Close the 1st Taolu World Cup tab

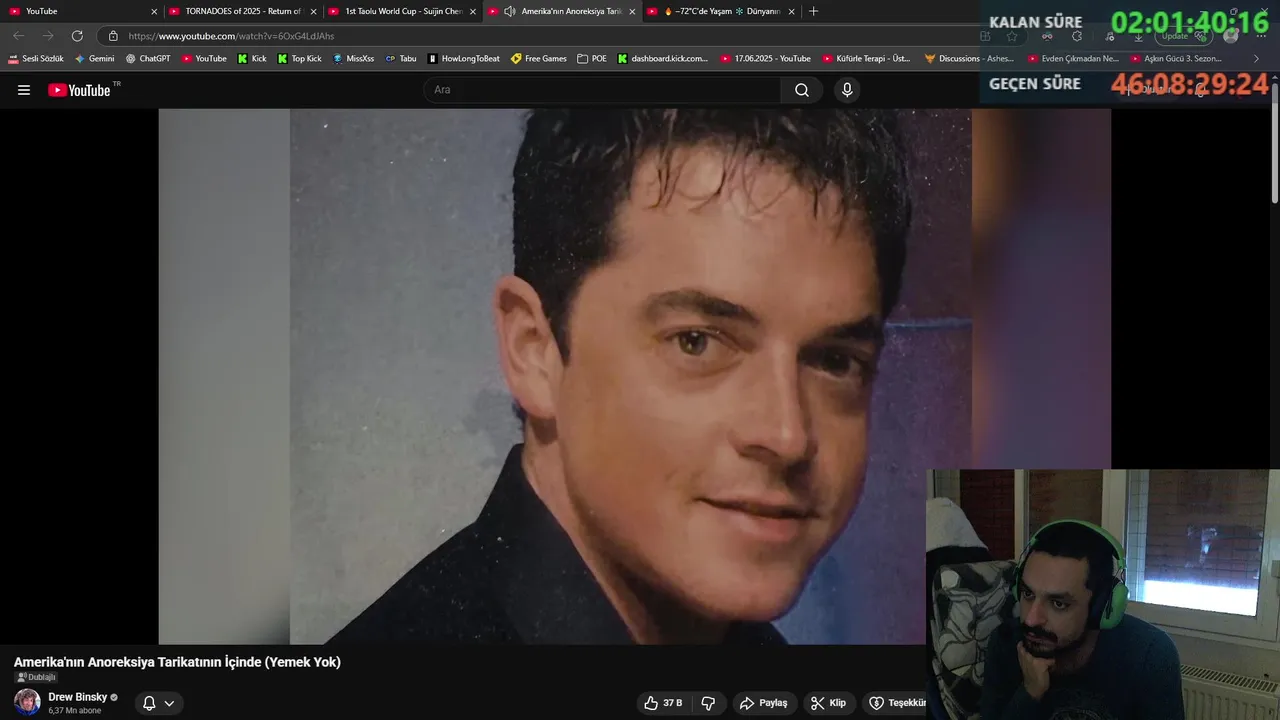coord(473,11)
